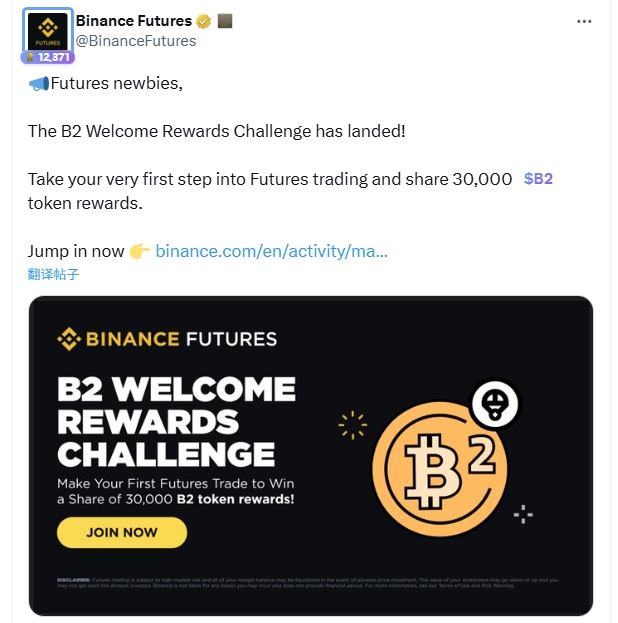Click the orange B2 coin graphic
Screen dimensions: 618x623
tap(440, 469)
